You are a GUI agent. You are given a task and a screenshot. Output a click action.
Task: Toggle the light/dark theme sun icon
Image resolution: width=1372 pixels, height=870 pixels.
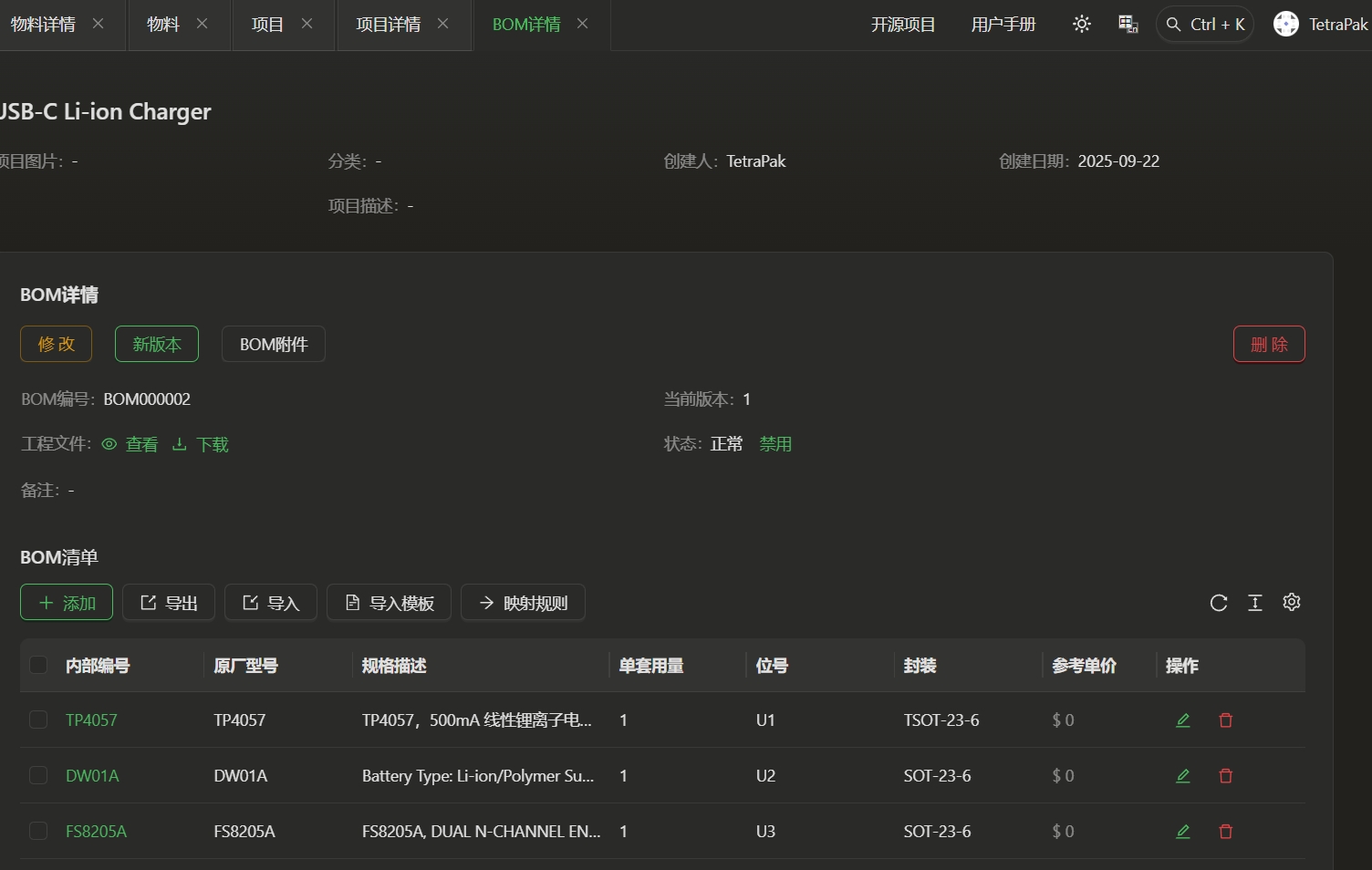(1082, 25)
